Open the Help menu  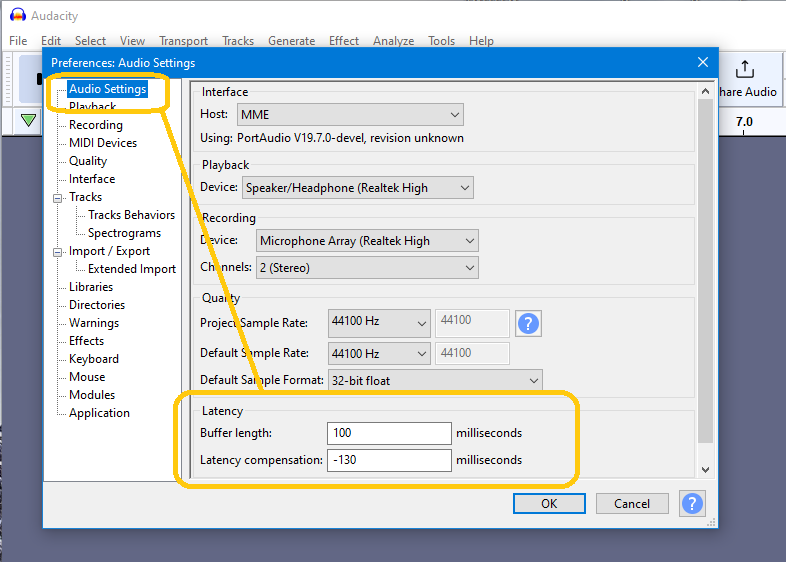click(481, 41)
